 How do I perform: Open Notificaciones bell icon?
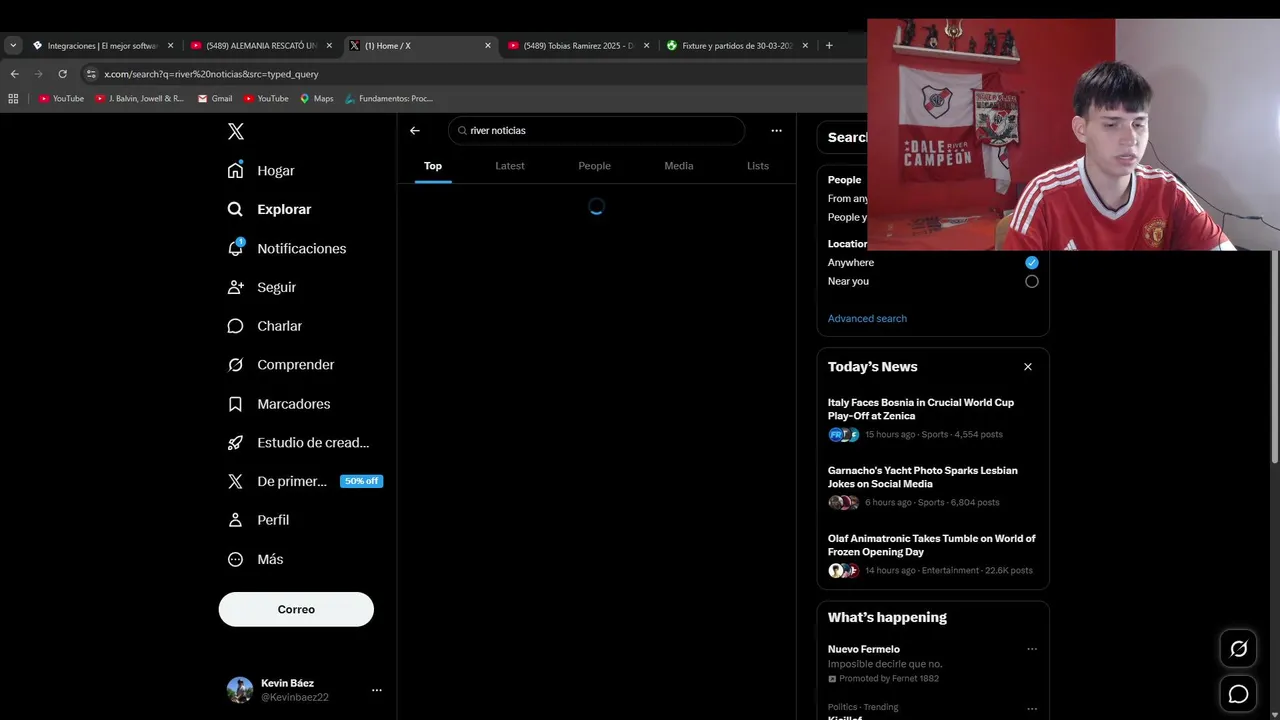click(x=235, y=248)
